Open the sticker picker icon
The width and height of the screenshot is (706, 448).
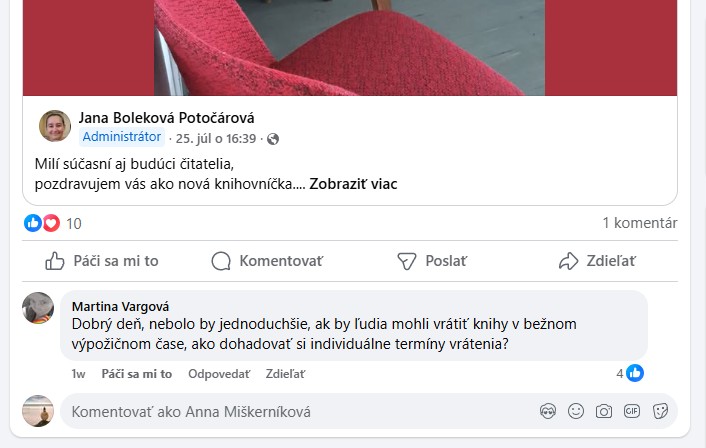pyautogui.click(x=660, y=411)
